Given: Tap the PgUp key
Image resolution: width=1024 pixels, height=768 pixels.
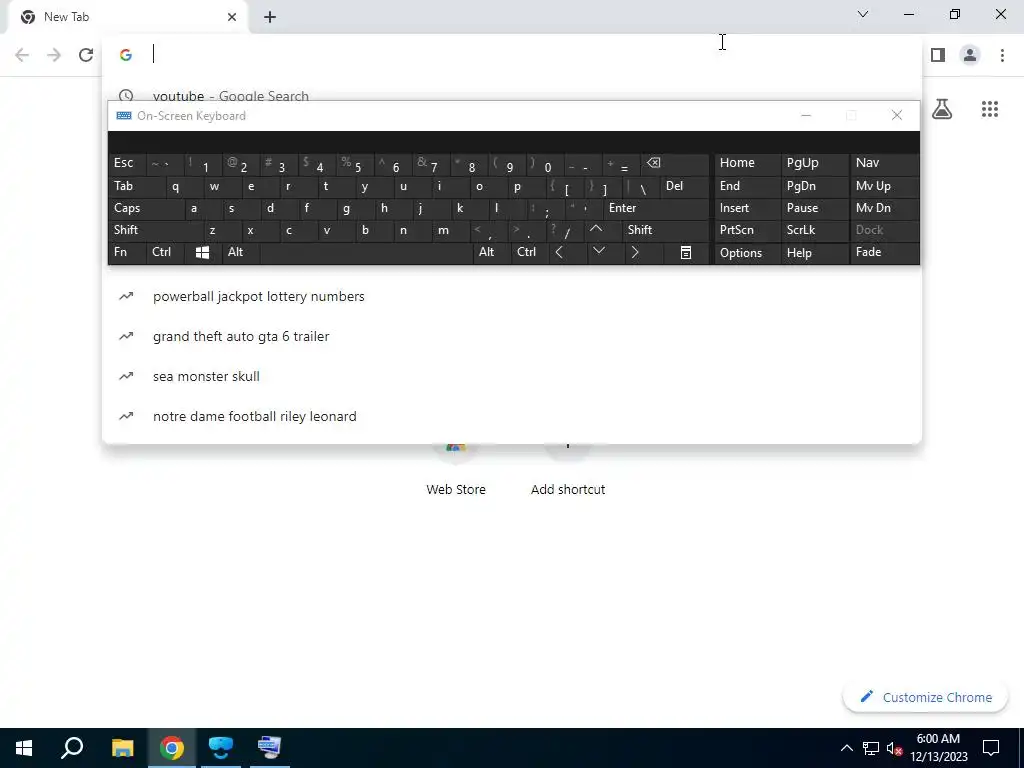Looking at the screenshot, I should tap(814, 163).
